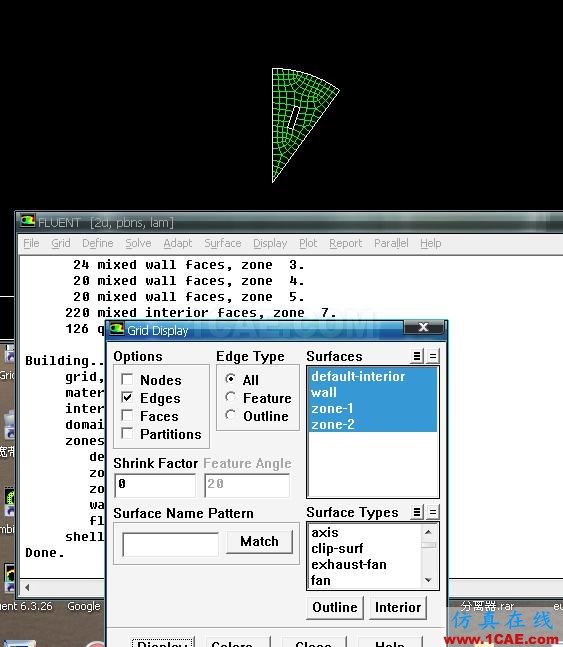The width and height of the screenshot is (563, 647).
Task: Select the Feature edge type radio
Action: [231, 397]
